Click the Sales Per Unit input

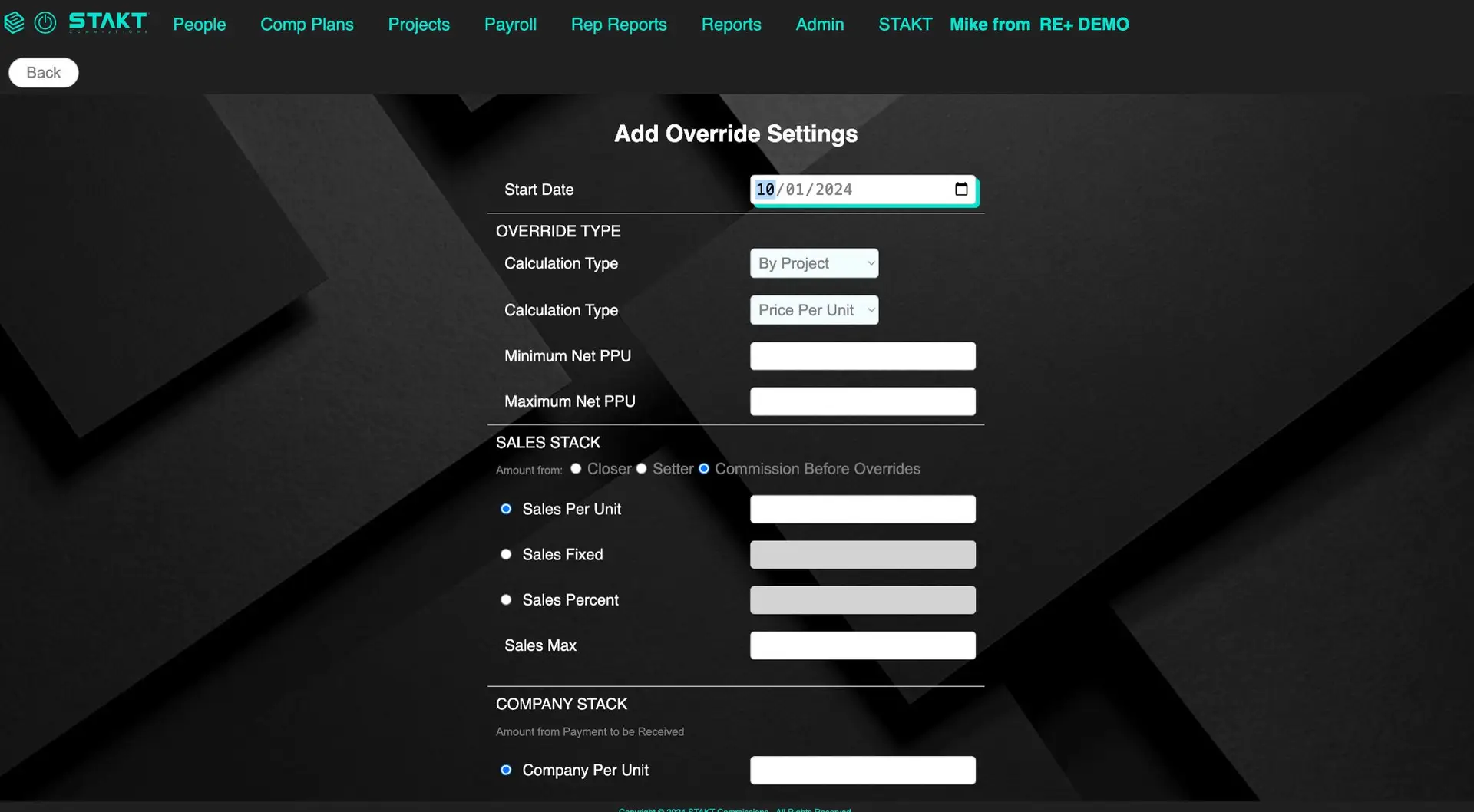click(x=863, y=510)
